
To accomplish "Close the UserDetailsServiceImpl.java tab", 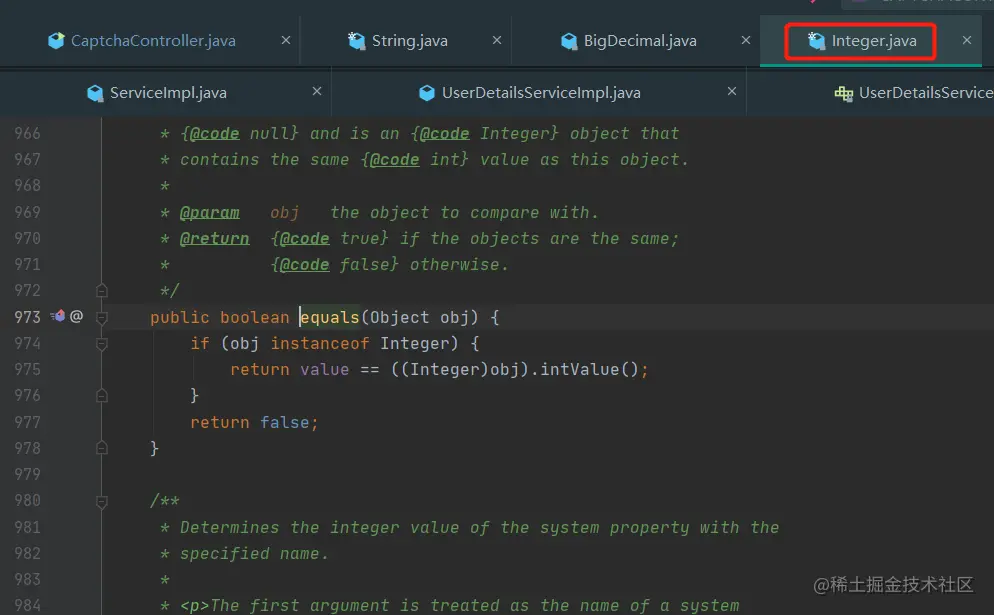I will point(732,91).
